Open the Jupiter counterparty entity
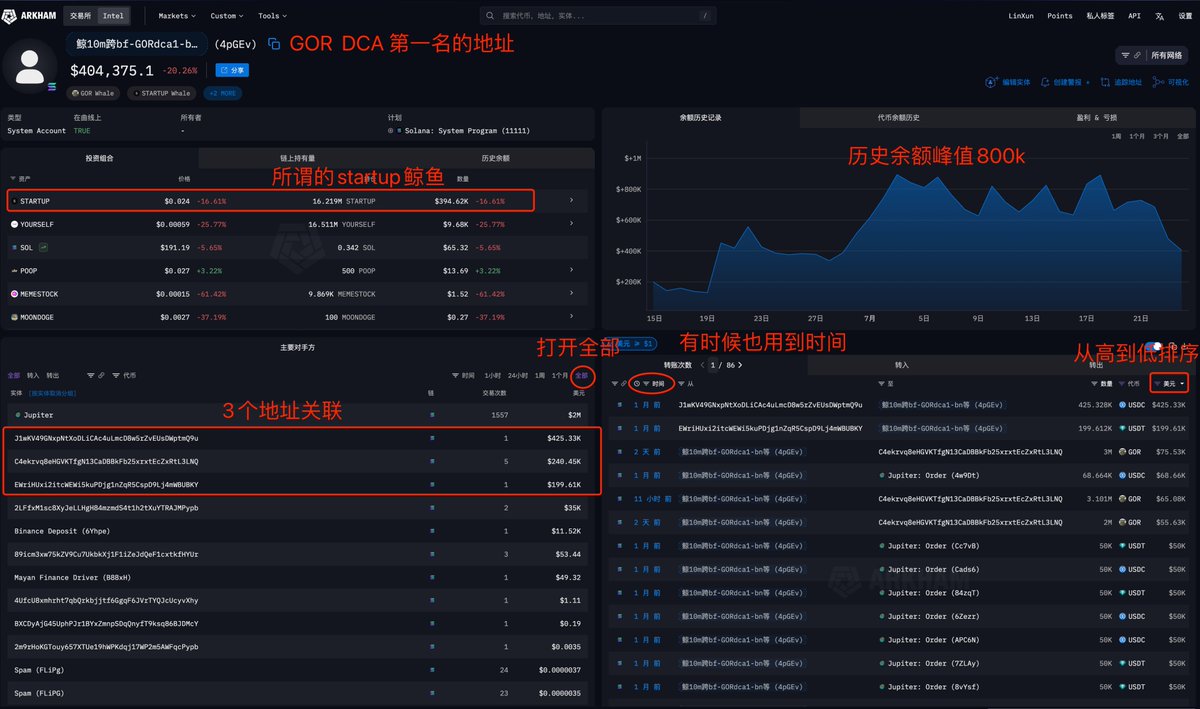This screenshot has width=1200, height=709. pos(38,414)
